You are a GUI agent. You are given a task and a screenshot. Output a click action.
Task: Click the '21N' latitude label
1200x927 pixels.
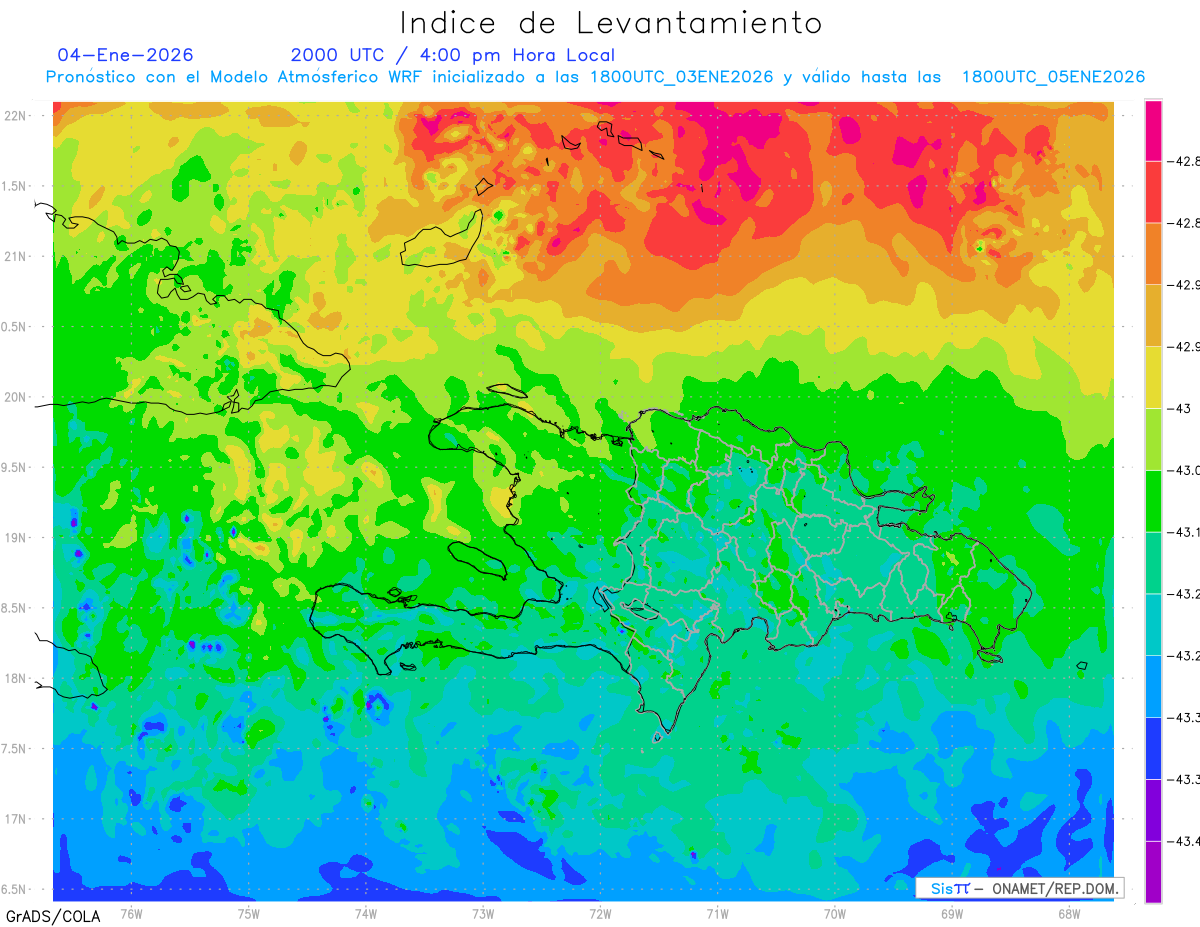[15, 257]
